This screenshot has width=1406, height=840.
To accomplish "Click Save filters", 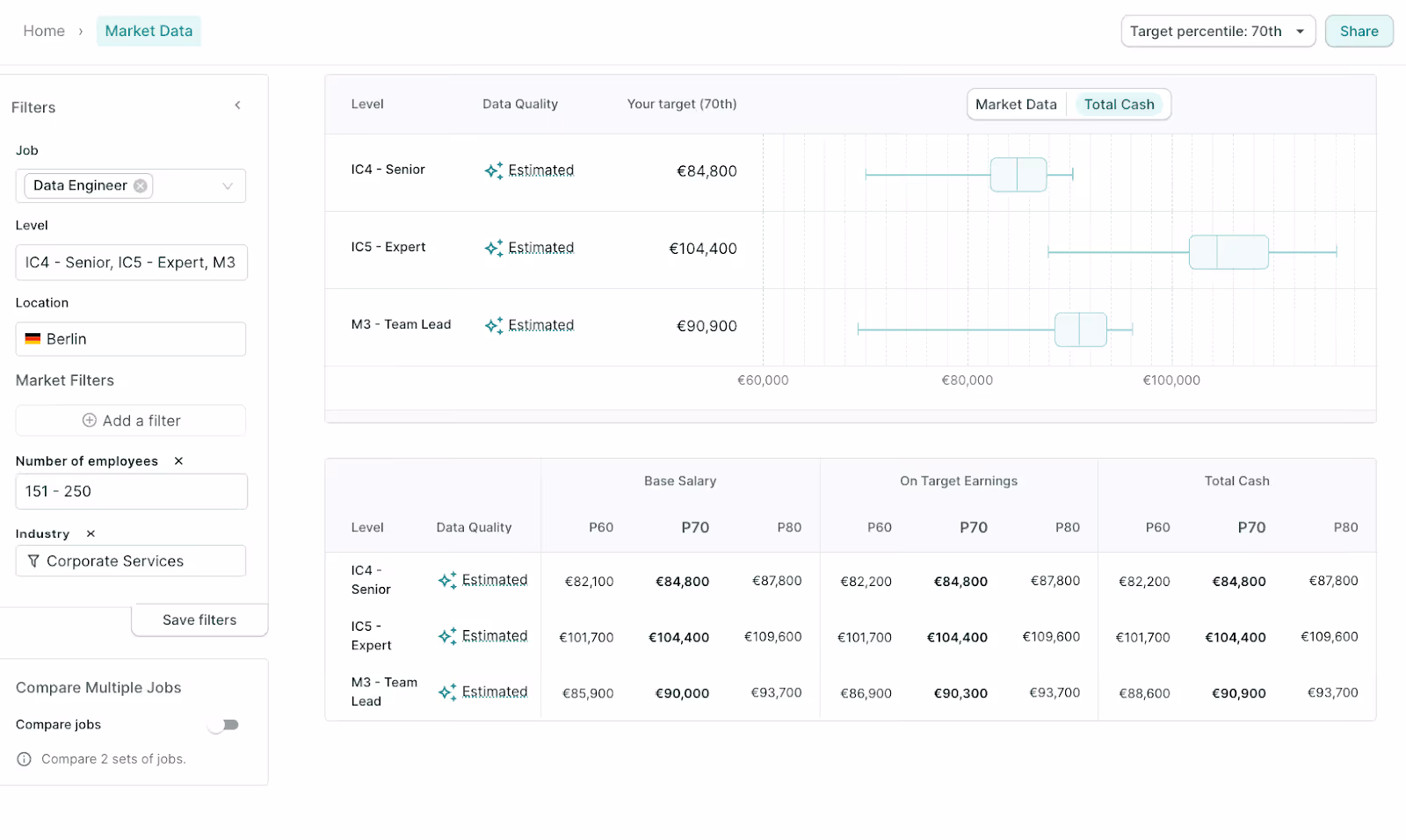I will click(199, 619).
